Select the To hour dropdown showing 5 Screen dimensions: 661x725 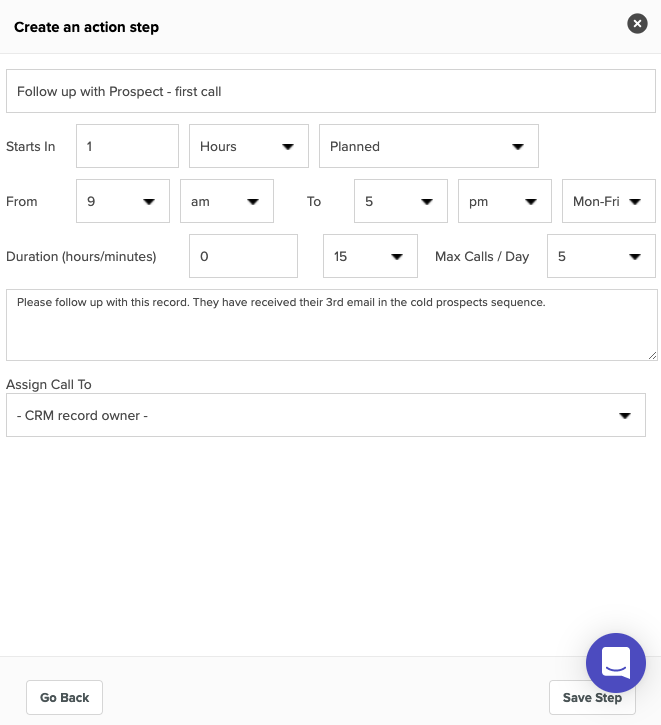point(401,201)
